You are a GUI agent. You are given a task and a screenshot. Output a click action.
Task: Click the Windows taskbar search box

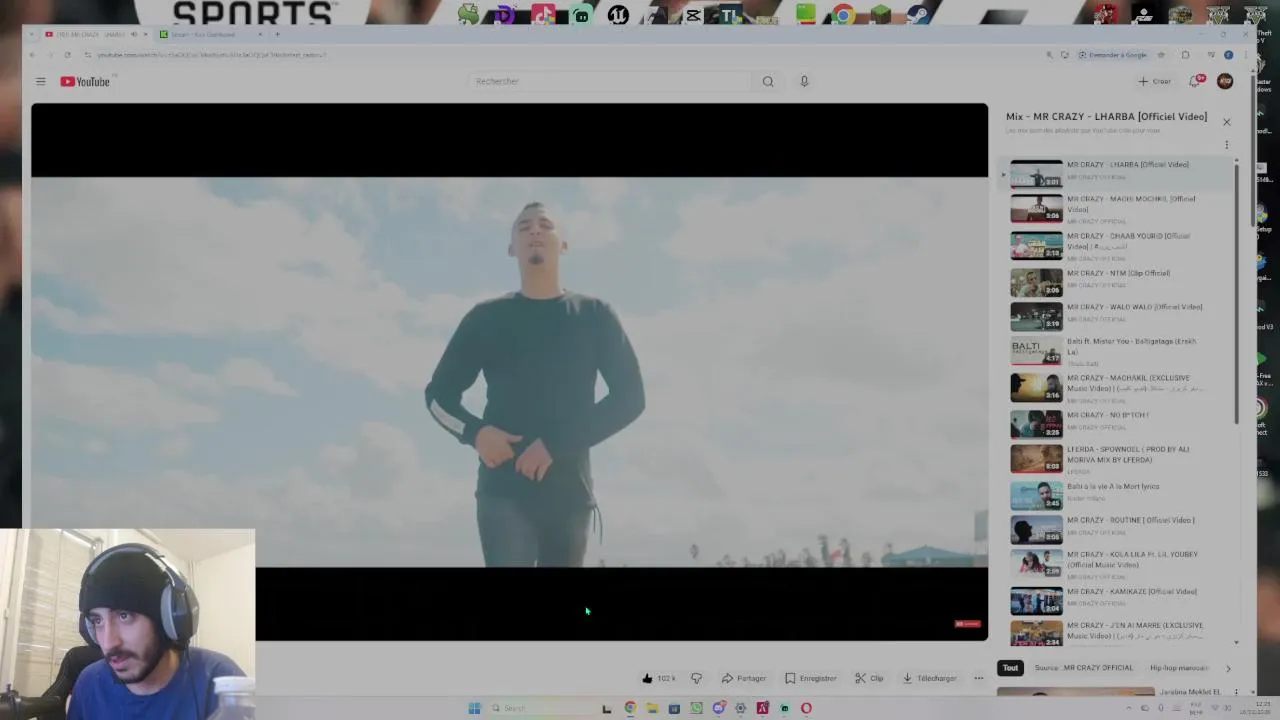coord(541,708)
